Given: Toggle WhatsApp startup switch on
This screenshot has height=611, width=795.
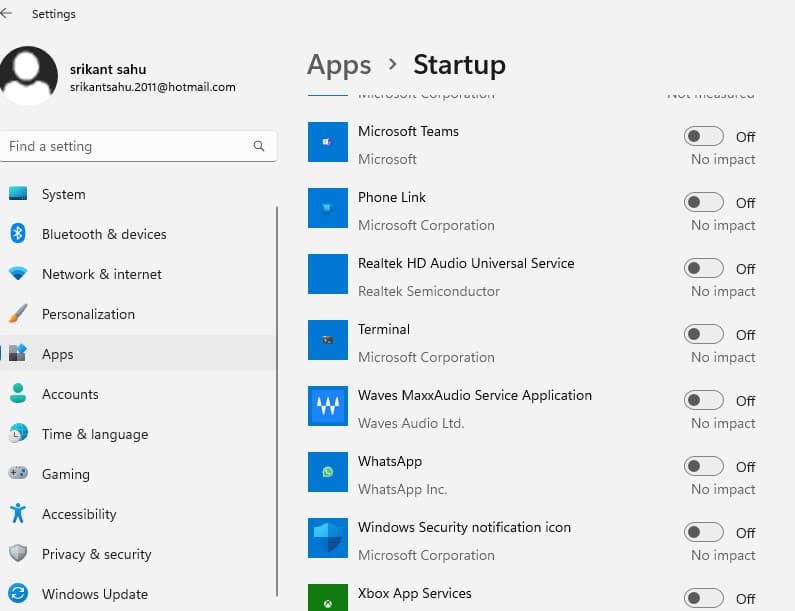Looking at the screenshot, I should point(703,466).
